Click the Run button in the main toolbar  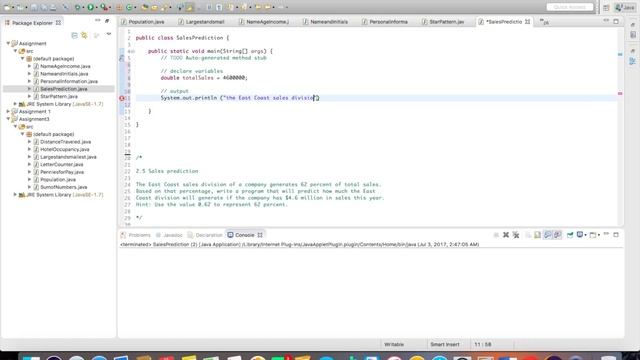point(91,7)
